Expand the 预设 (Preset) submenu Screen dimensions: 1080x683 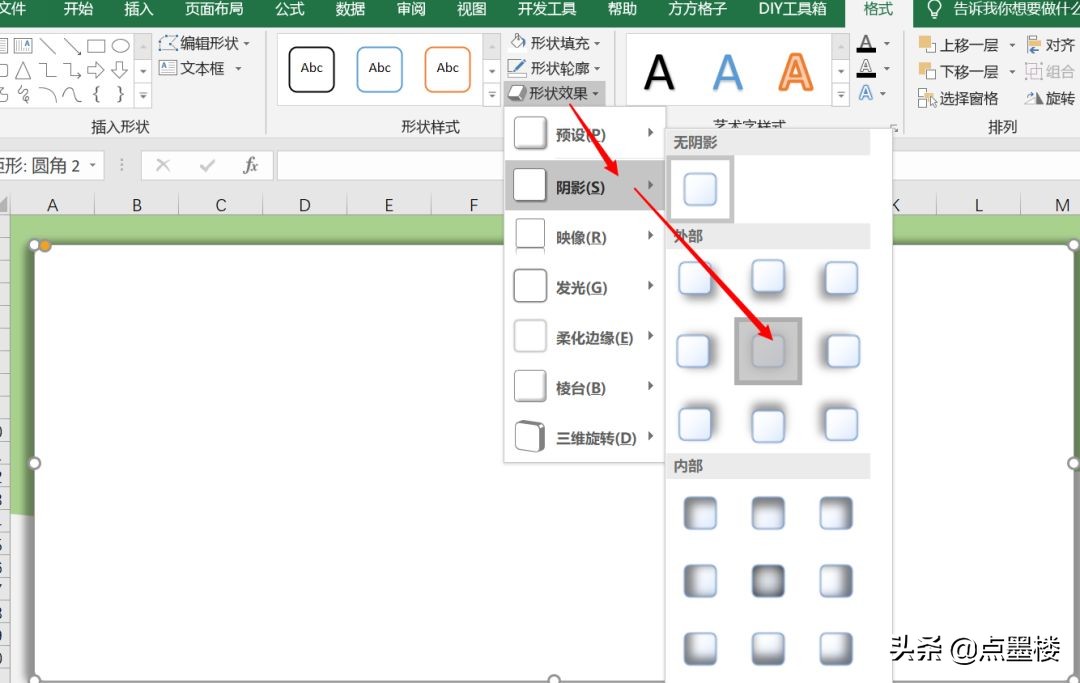pyautogui.click(x=590, y=136)
